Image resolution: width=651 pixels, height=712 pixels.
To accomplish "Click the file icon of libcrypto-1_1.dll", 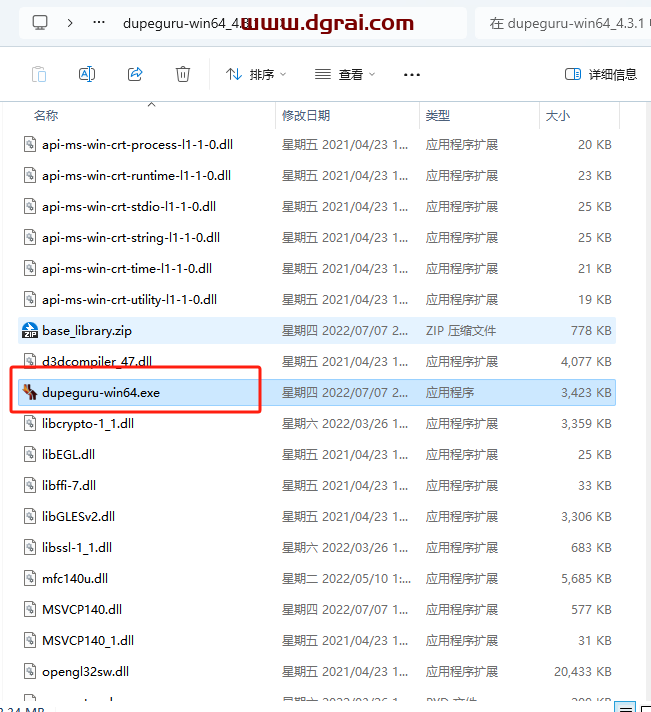I will (30, 423).
